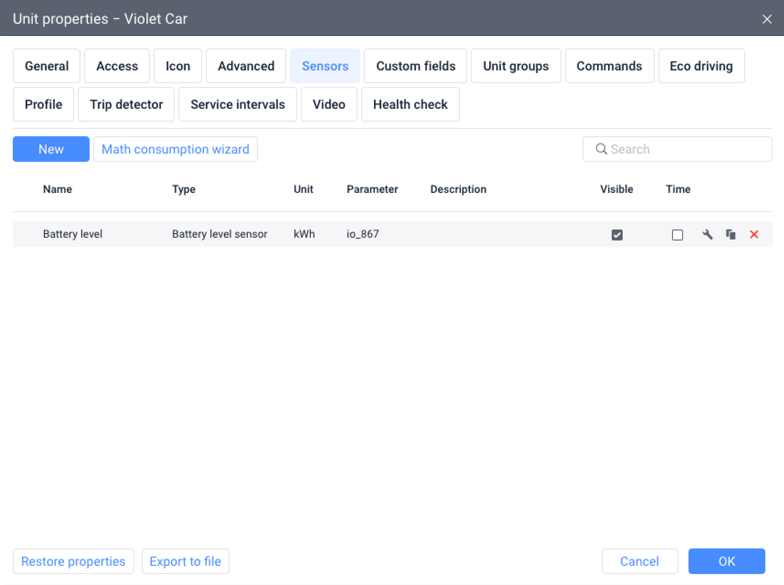The image size is (784, 585).
Task: Delete Battery level sensor with red X icon
Action: point(754,235)
